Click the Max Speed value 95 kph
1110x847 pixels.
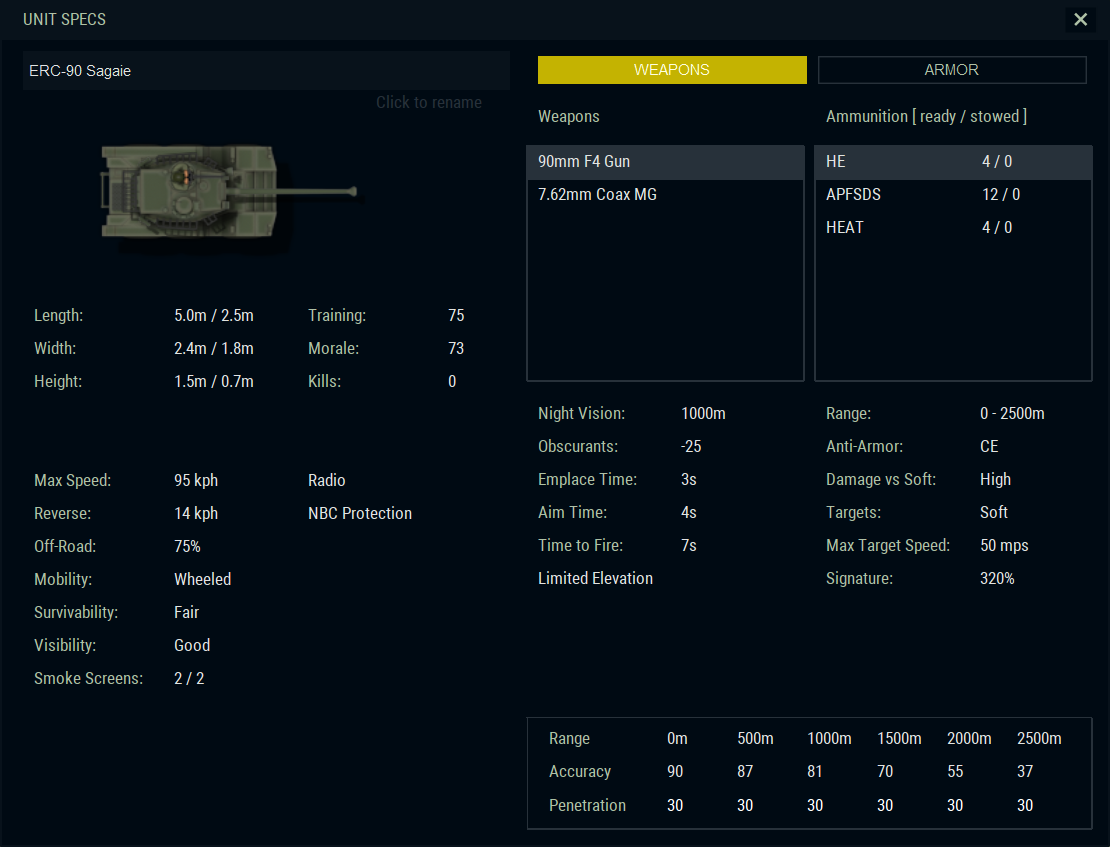click(196, 481)
